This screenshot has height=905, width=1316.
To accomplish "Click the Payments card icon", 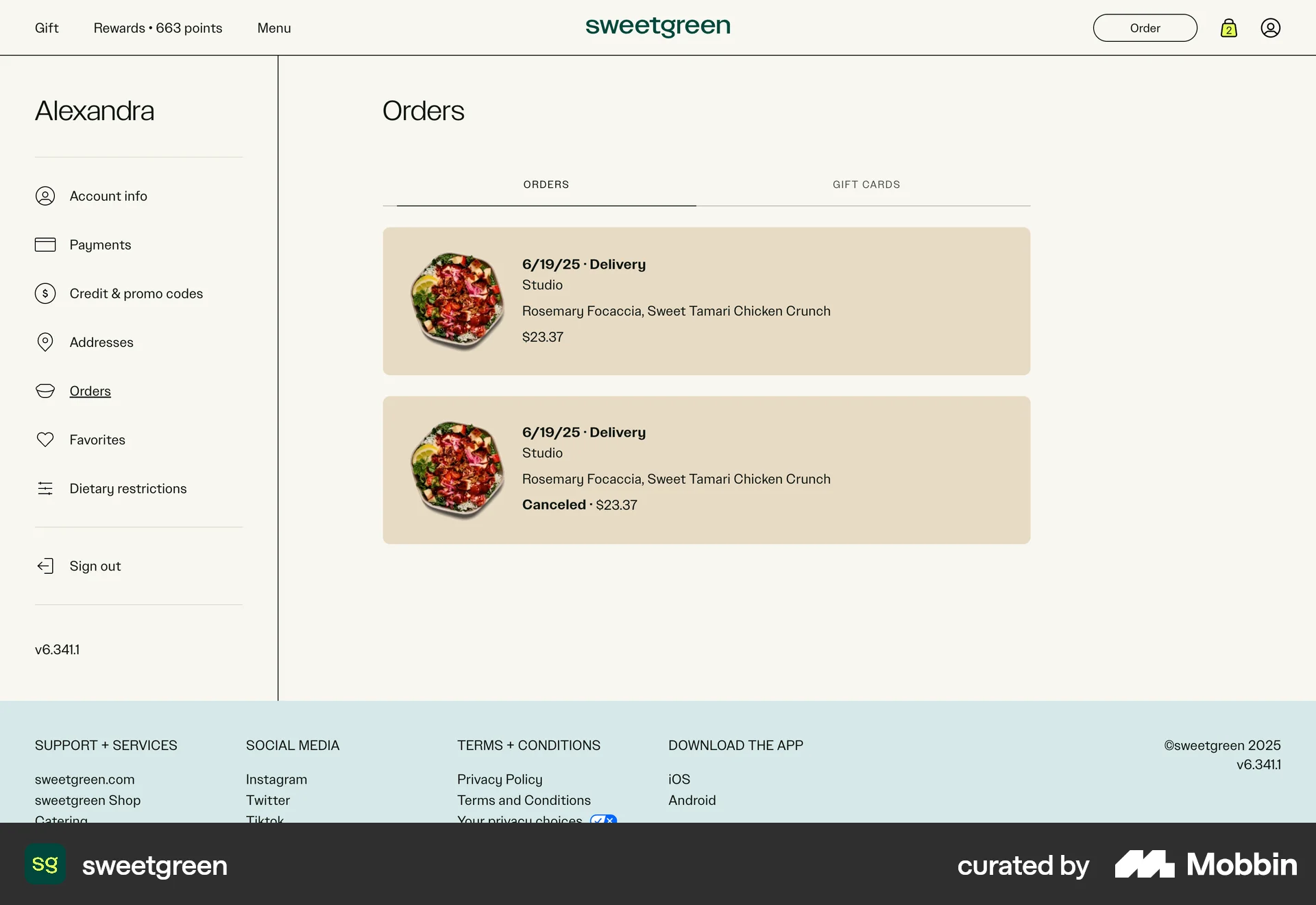I will (x=45, y=244).
